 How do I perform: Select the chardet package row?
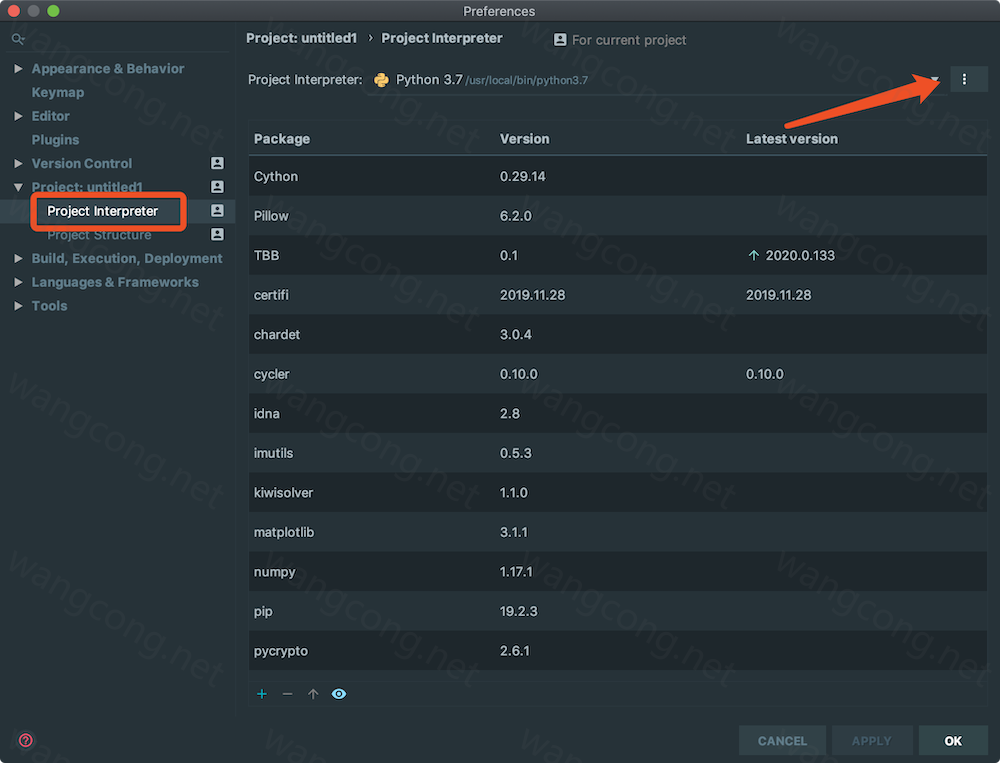pos(617,334)
